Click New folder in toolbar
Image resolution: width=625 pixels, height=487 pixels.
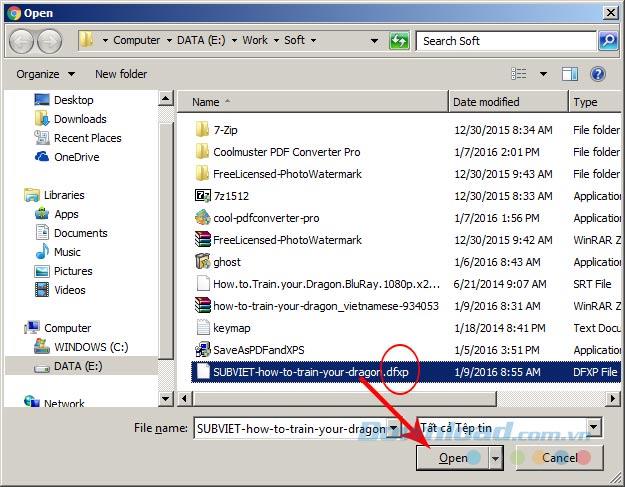(x=120, y=74)
